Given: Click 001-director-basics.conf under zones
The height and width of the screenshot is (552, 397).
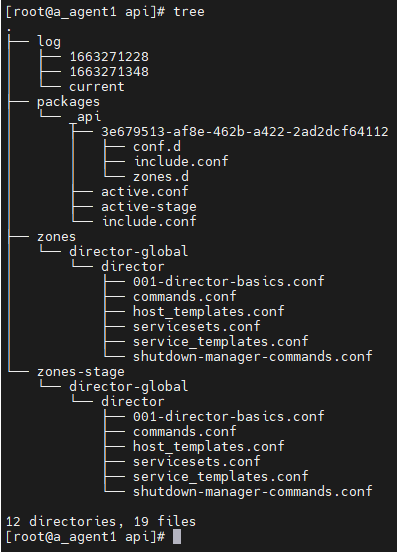Looking at the screenshot, I should (x=229, y=282).
